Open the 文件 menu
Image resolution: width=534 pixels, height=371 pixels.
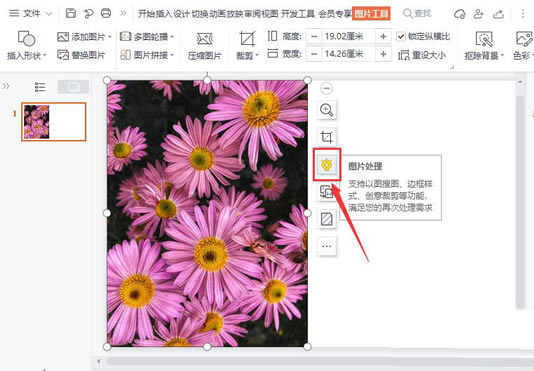(x=30, y=14)
